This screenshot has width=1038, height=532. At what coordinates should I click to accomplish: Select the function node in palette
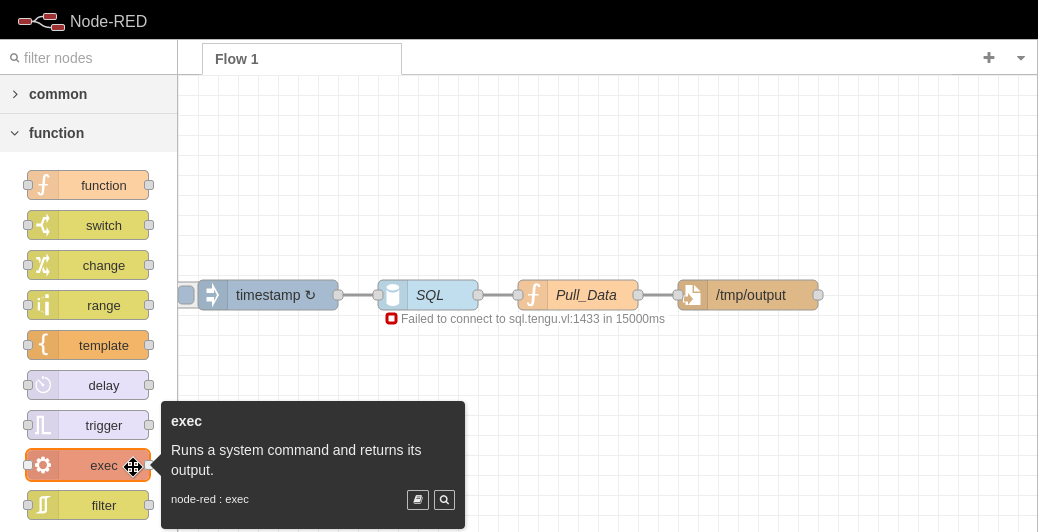click(88, 185)
